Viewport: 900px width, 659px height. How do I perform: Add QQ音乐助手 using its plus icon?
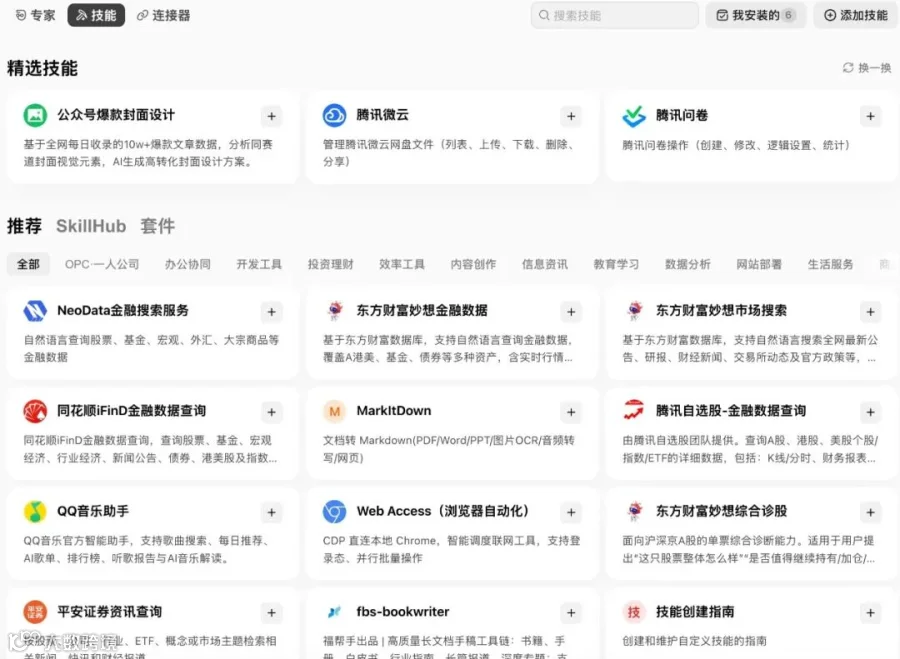pos(271,513)
